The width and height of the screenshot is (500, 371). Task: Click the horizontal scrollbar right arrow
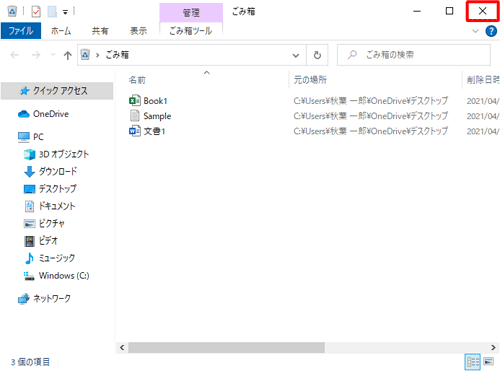[x=493, y=347]
